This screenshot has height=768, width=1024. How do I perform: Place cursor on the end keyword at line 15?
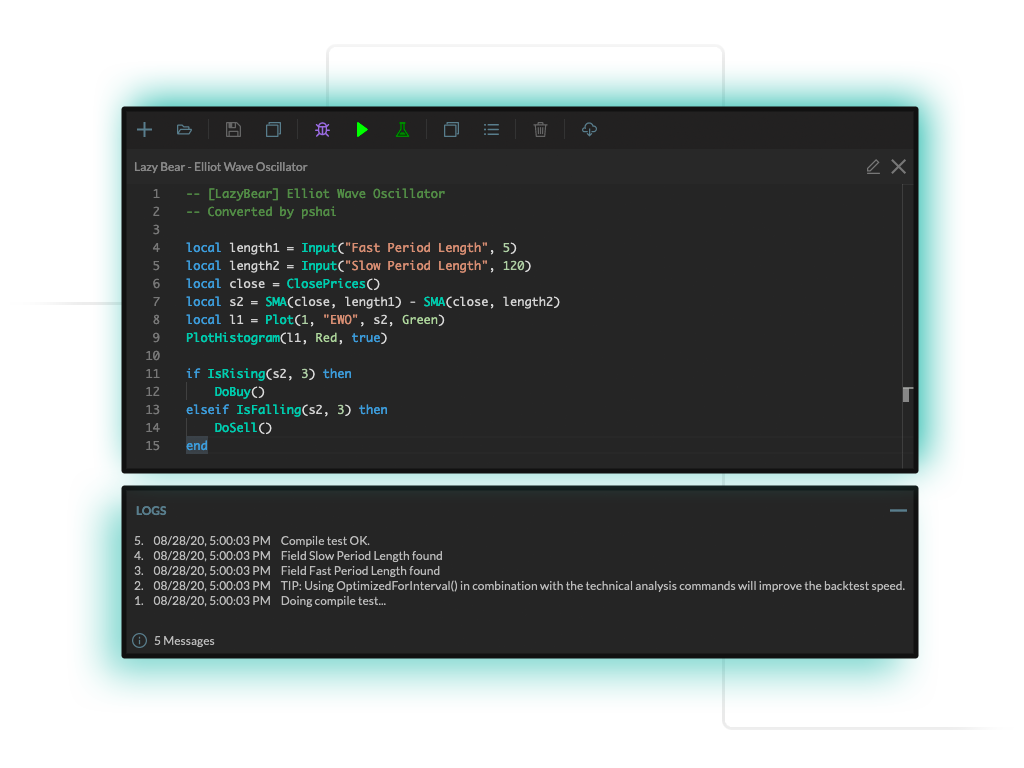196,445
